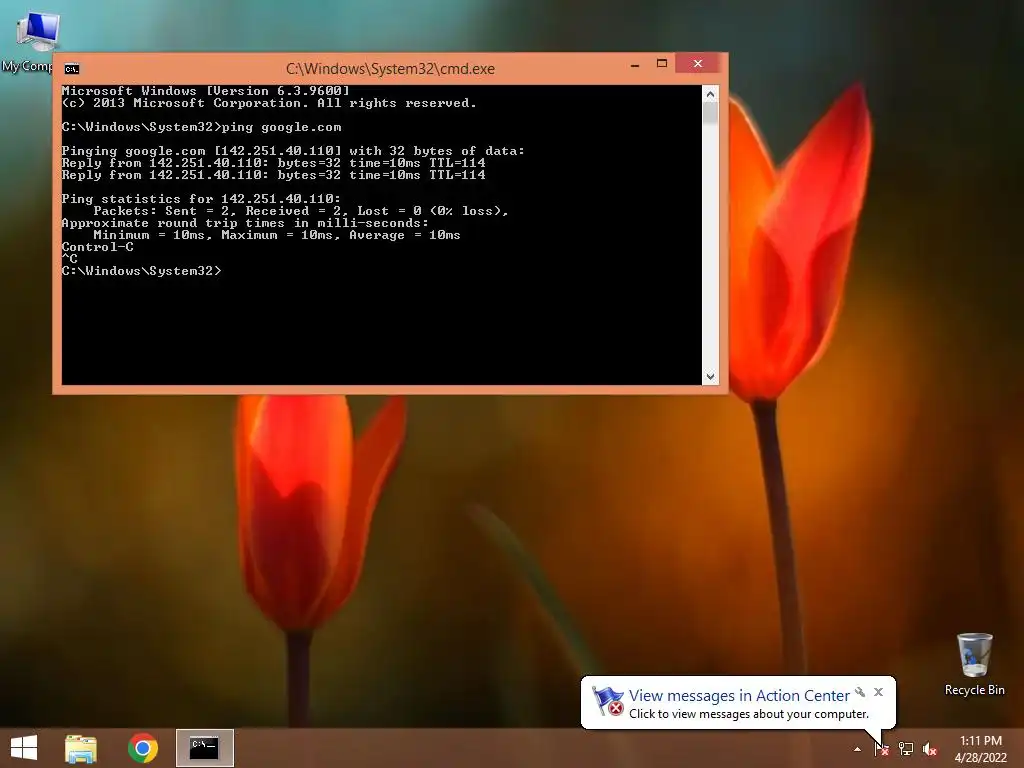Click the 'Packets: Sent = 2' line

(300, 211)
